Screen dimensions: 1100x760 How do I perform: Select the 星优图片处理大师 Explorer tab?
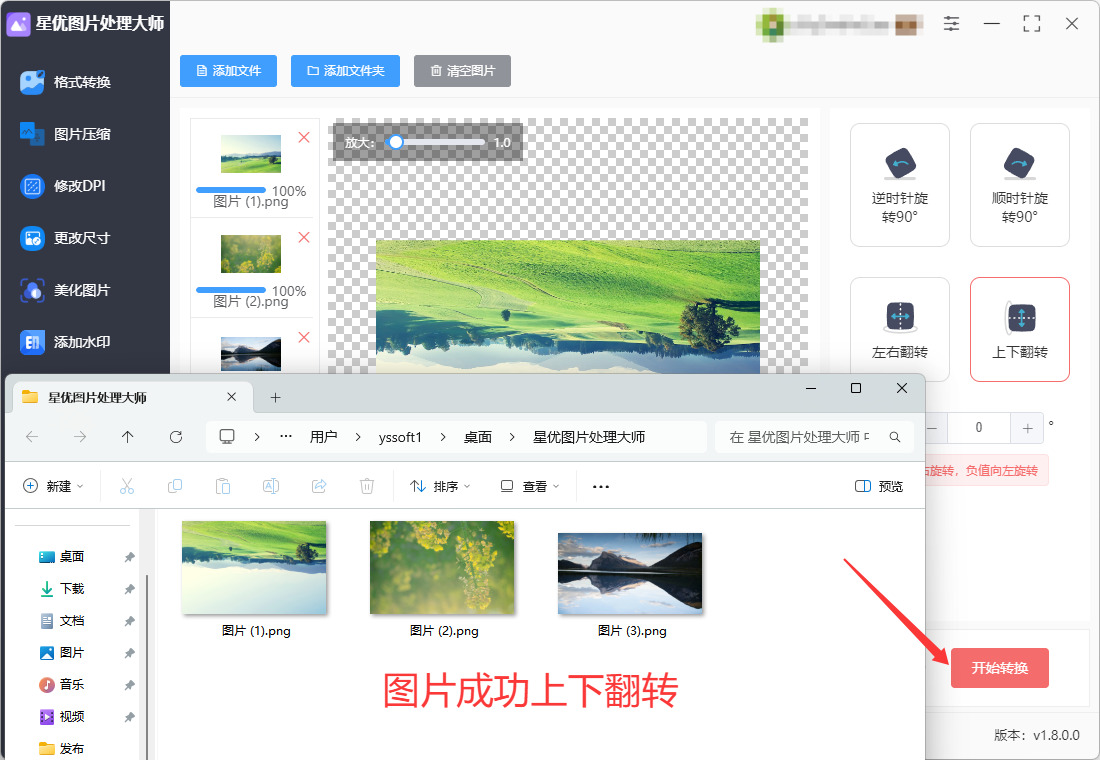pos(133,398)
